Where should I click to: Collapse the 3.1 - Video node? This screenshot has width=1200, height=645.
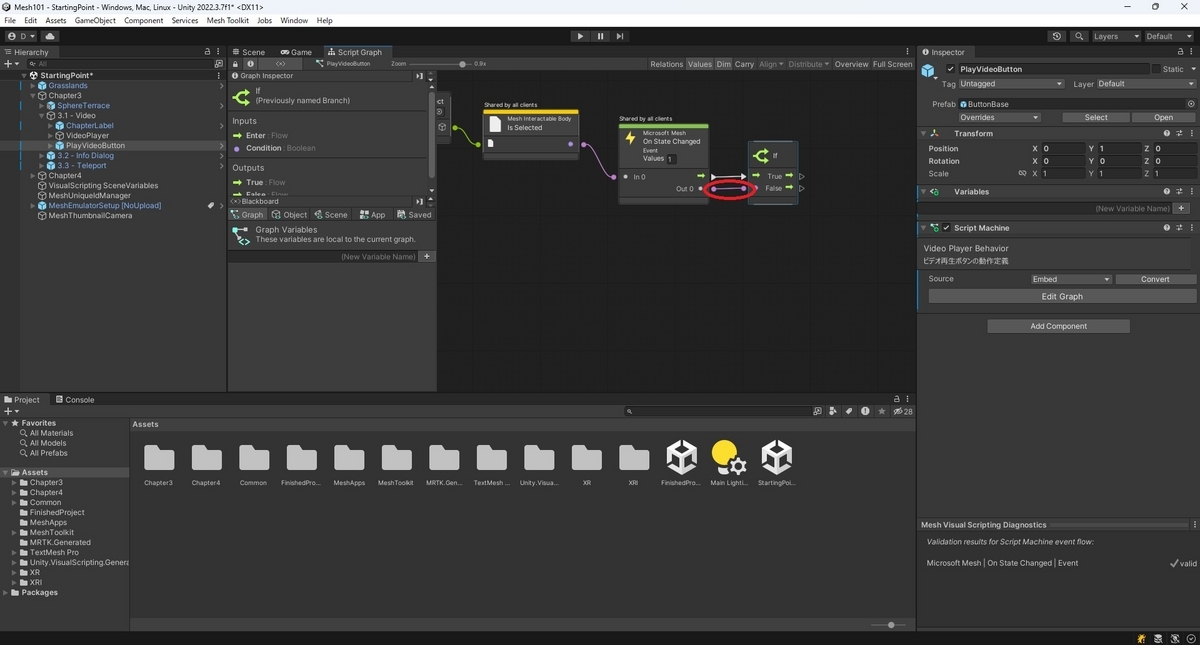coord(42,115)
